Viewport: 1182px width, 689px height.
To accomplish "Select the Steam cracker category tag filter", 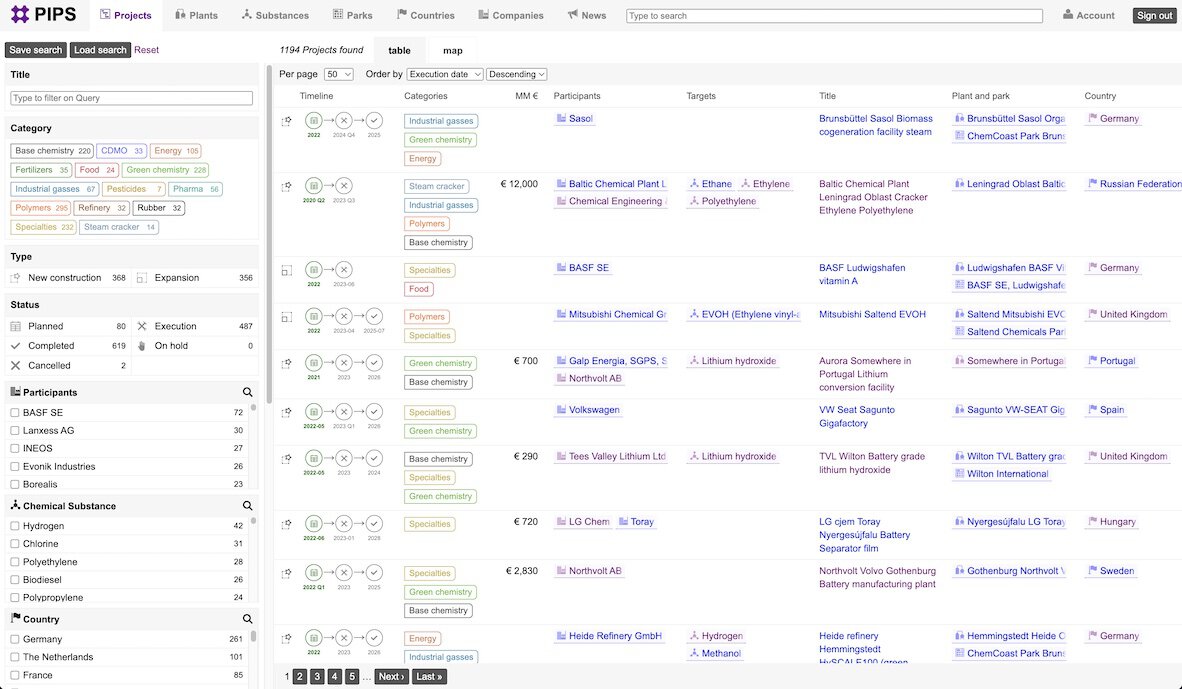I will point(118,227).
